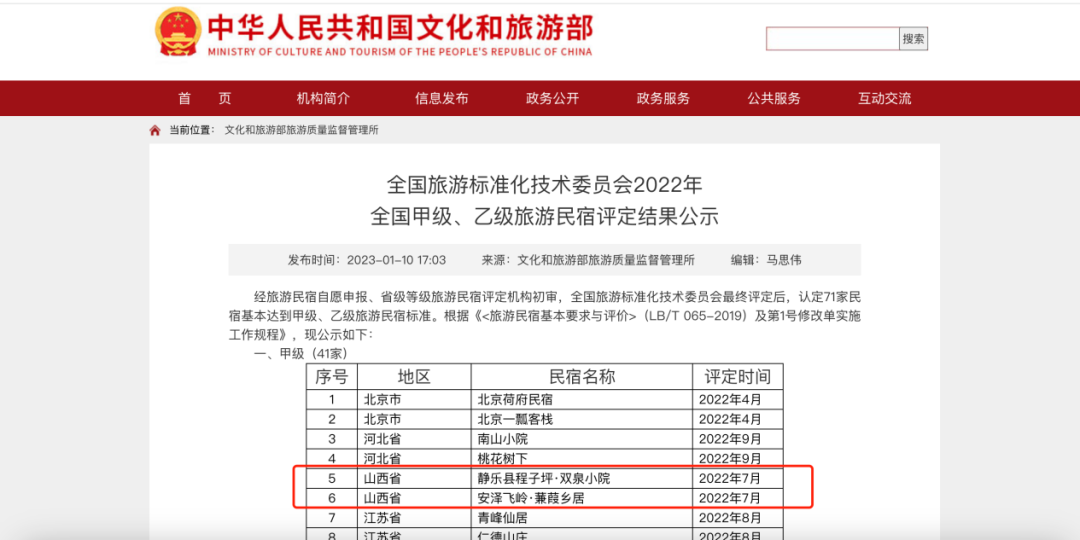Open the 首页 navigation item
Viewport: 1080px width, 540px height.
coord(205,98)
